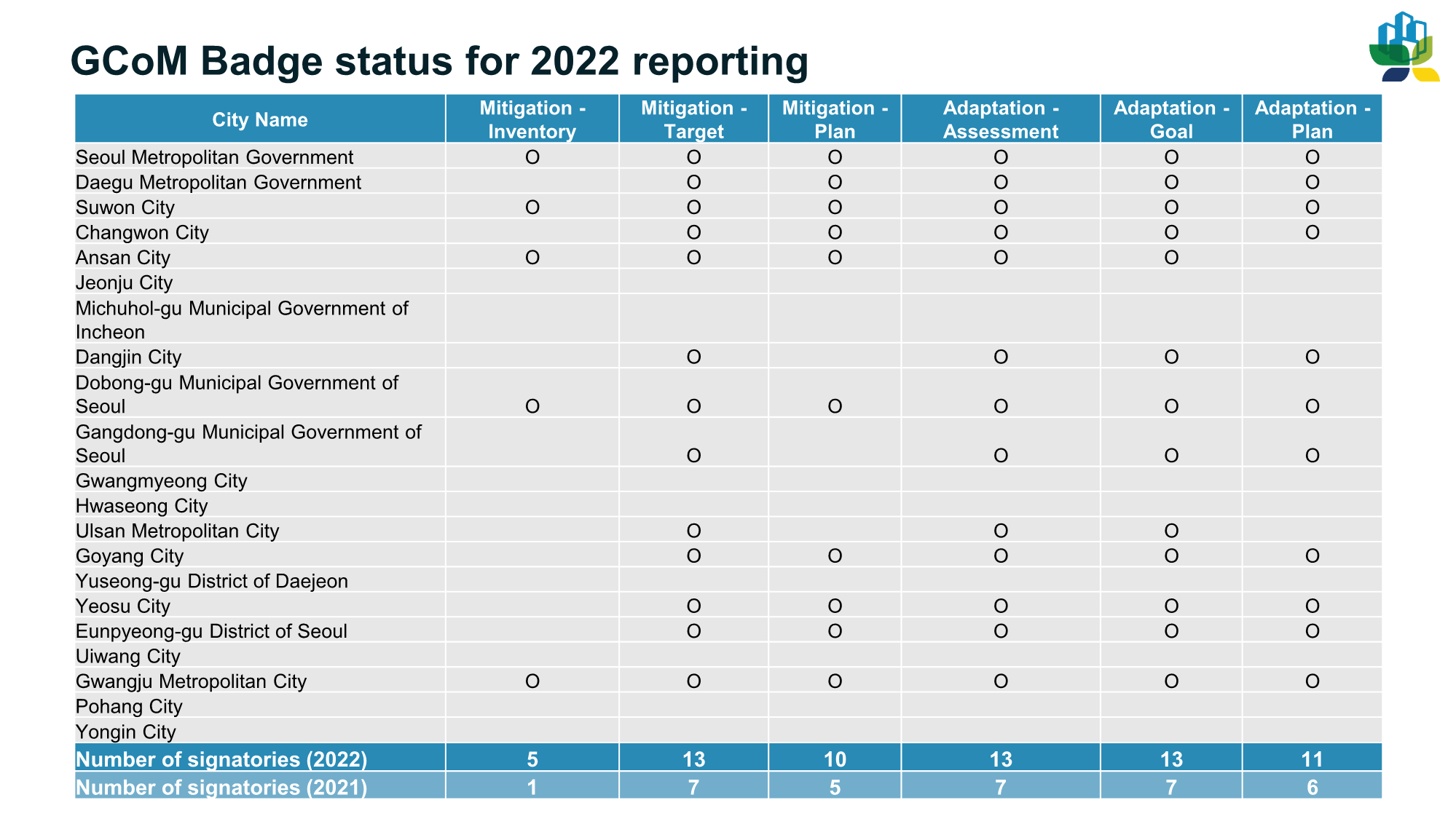The image size is (1456, 835).
Task: Click Goyang City's Mitigation Plan 'O' mark
Action: point(835,555)
